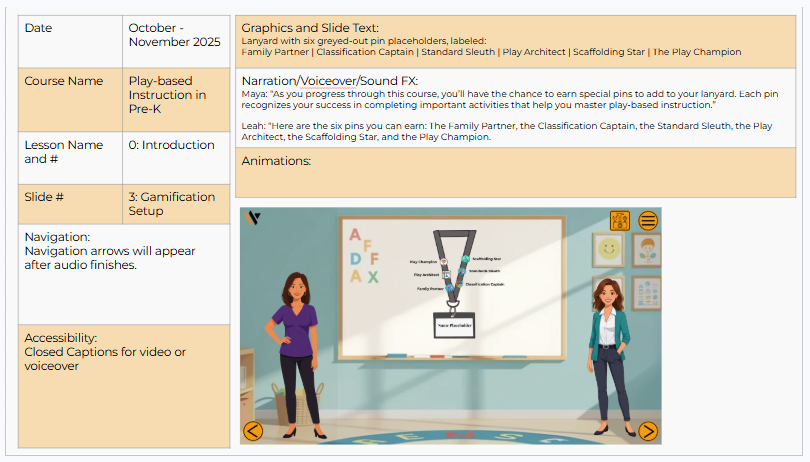Click the "Navigation:" heading
Viewport: 810px width, 462px height.
(57, 237)
